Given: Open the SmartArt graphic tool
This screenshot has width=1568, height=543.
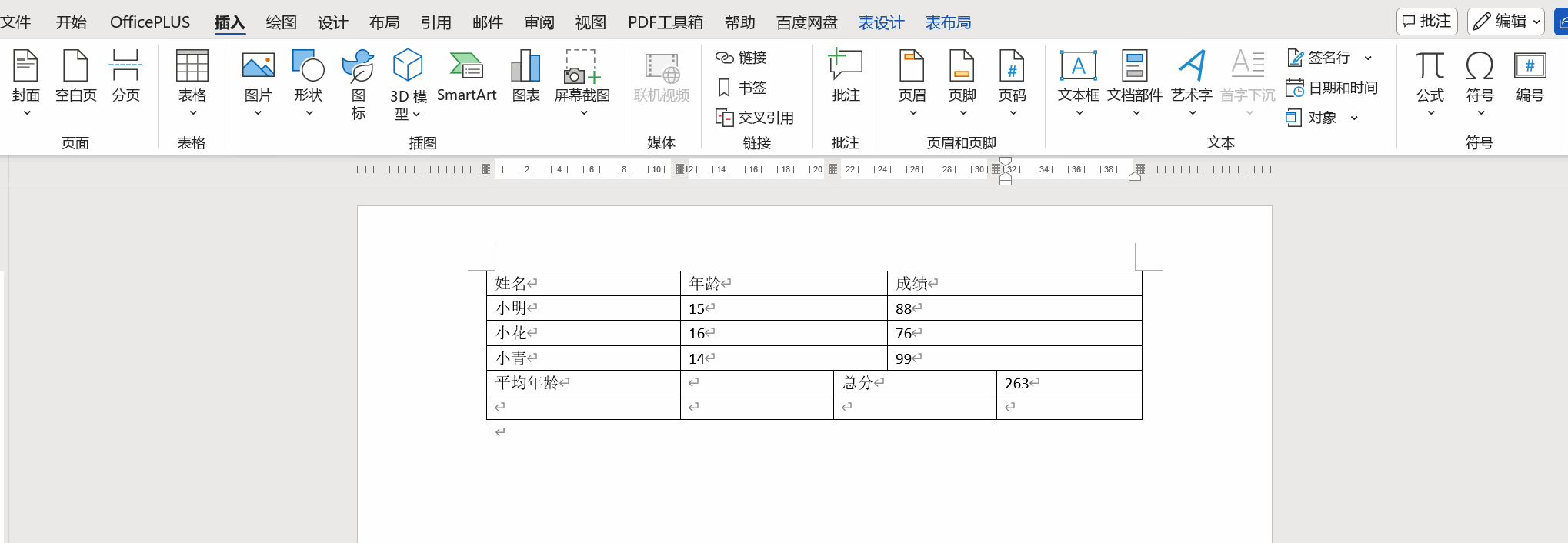Looking at the screenshot, I should pyautogui.click(x=466, y=75).
